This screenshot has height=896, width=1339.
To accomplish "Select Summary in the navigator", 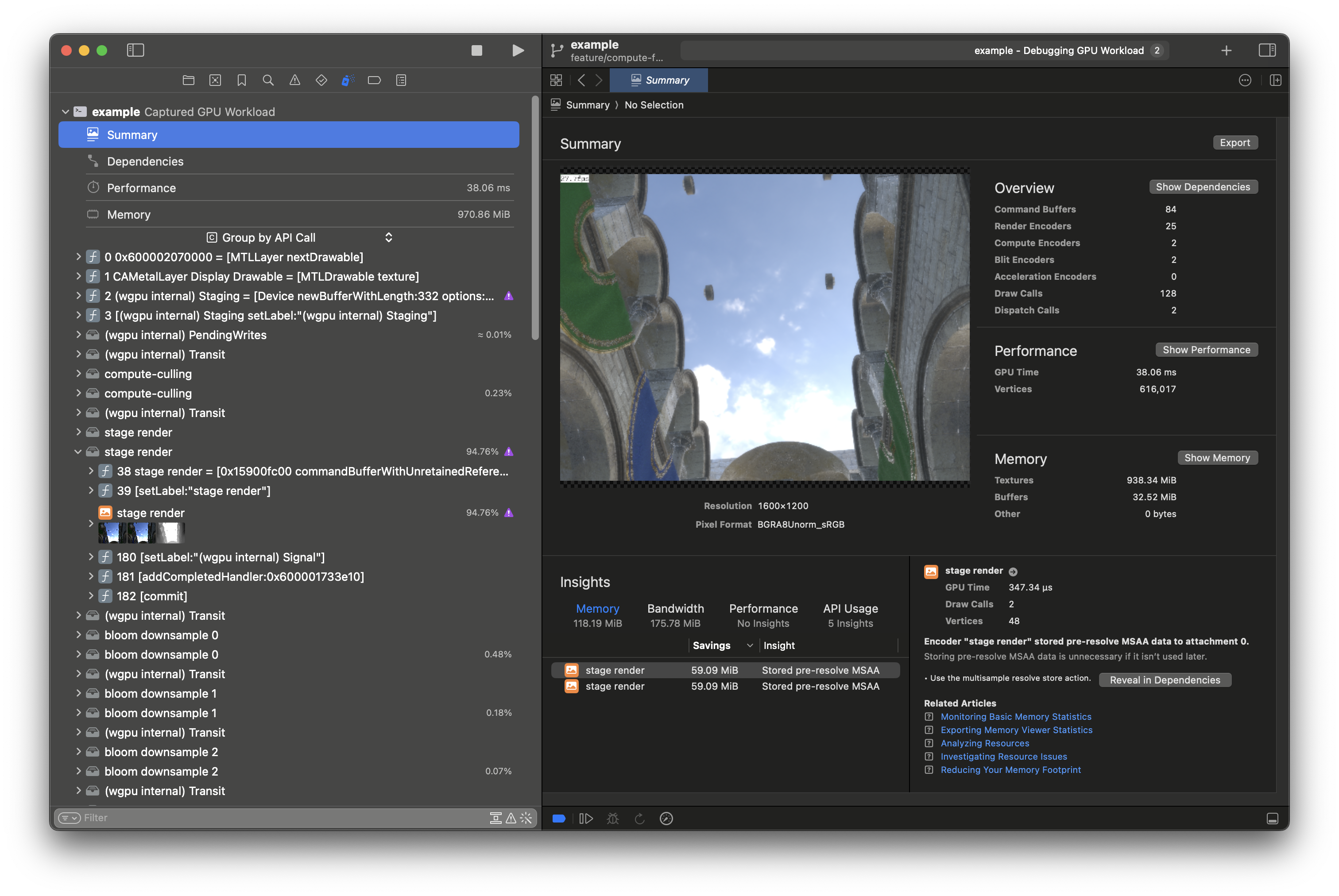I will tap(289, 135).
